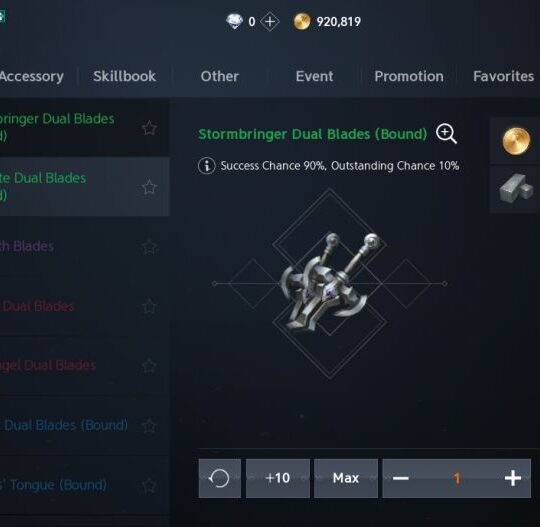Click the +10 quantity button

[278, 478]
